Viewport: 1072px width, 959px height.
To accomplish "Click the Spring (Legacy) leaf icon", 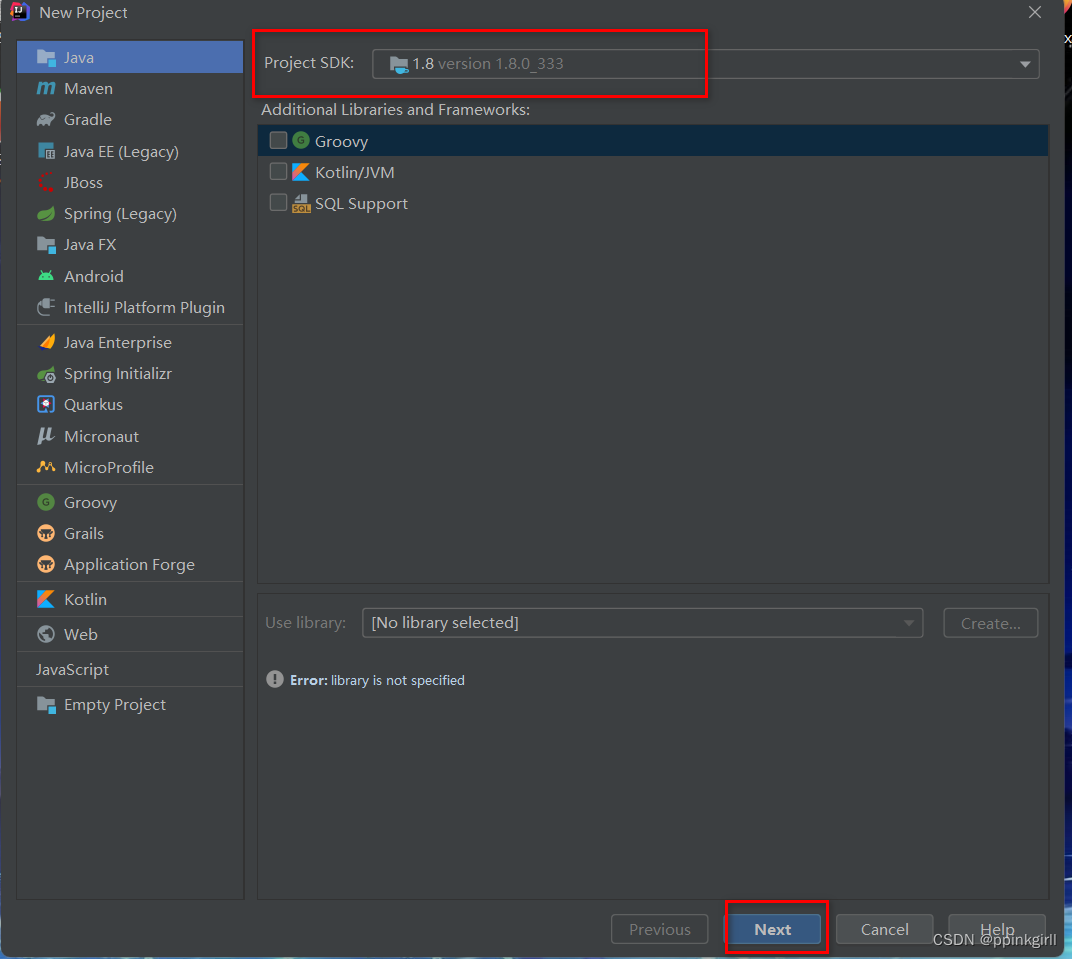I will point(46,214).
